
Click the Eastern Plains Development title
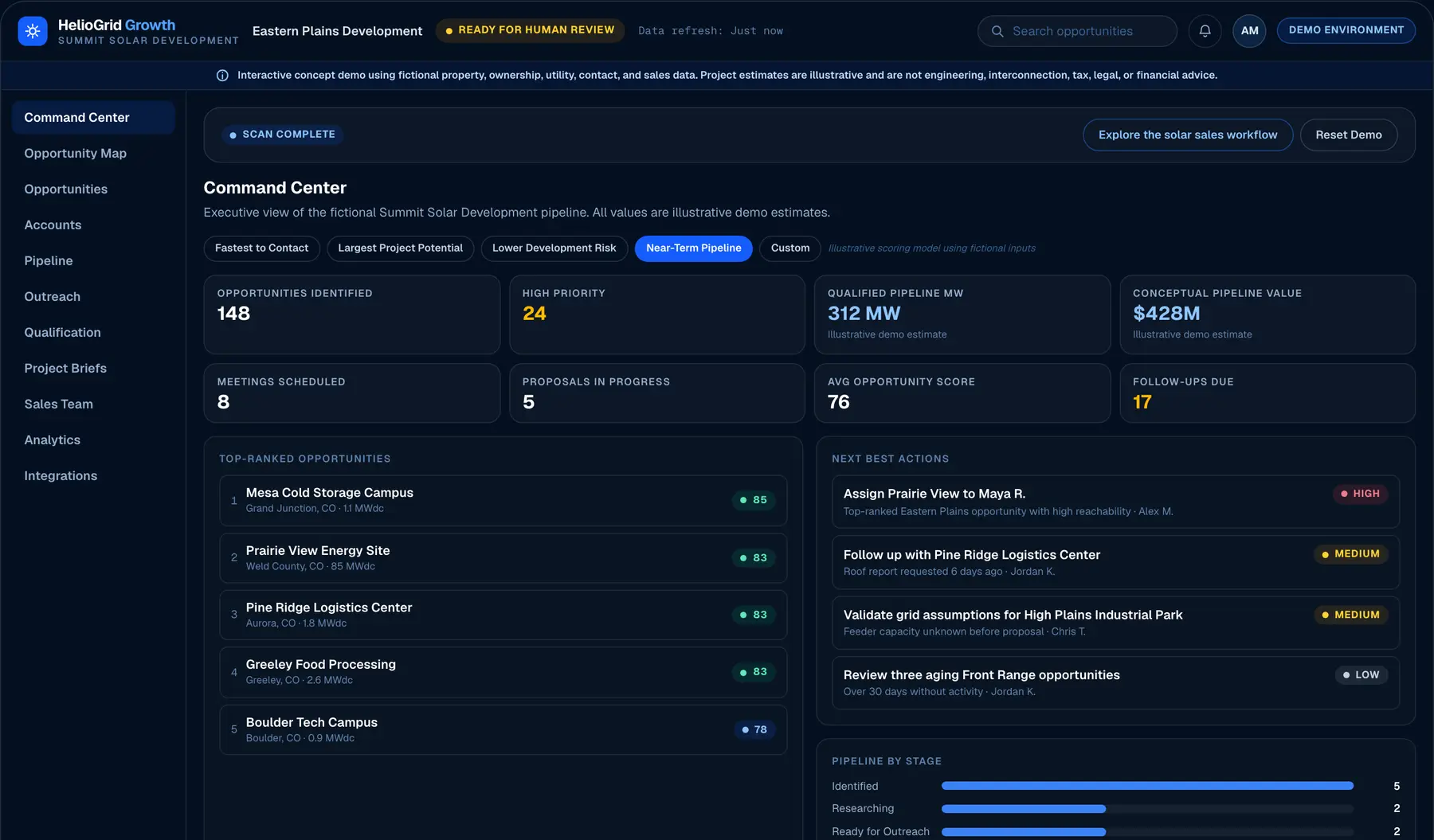337,31
